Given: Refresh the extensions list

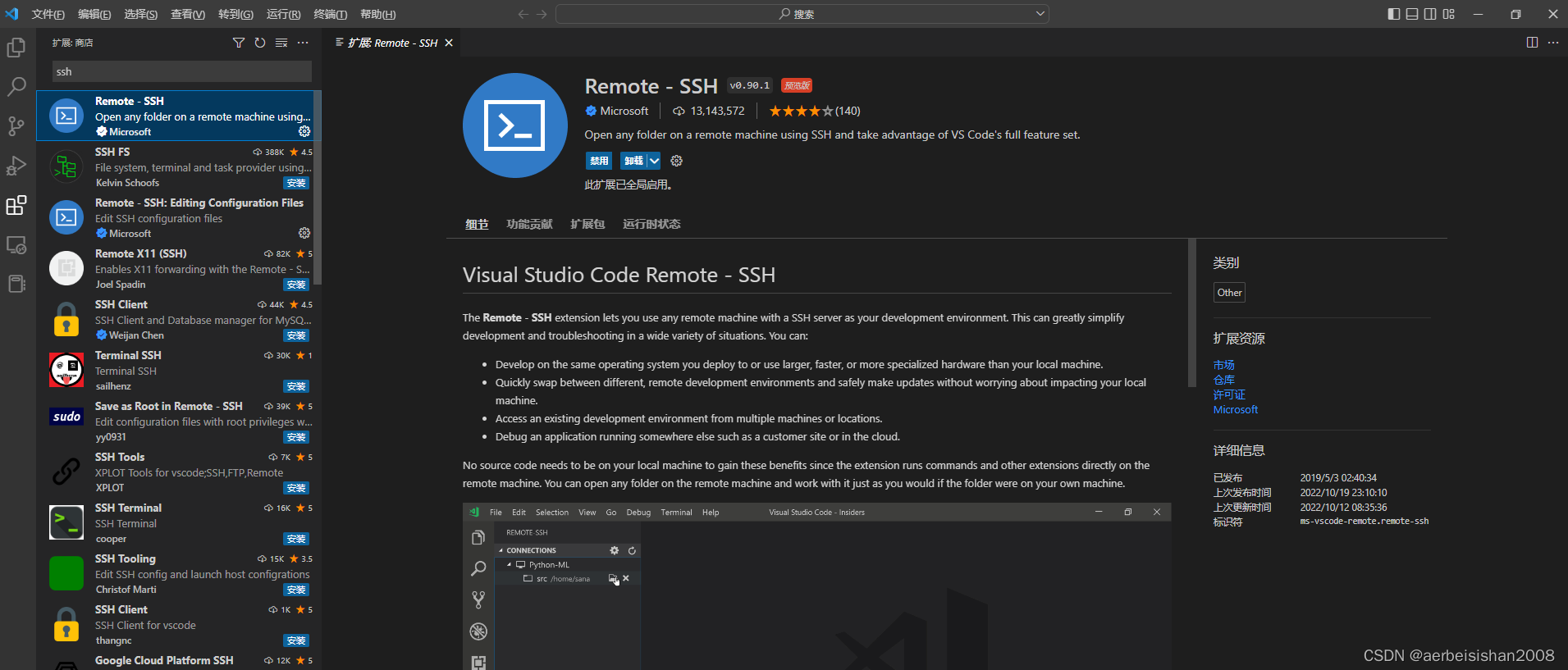Looking at the screenshot, I should pyautogui.click(x=260, y=43).
